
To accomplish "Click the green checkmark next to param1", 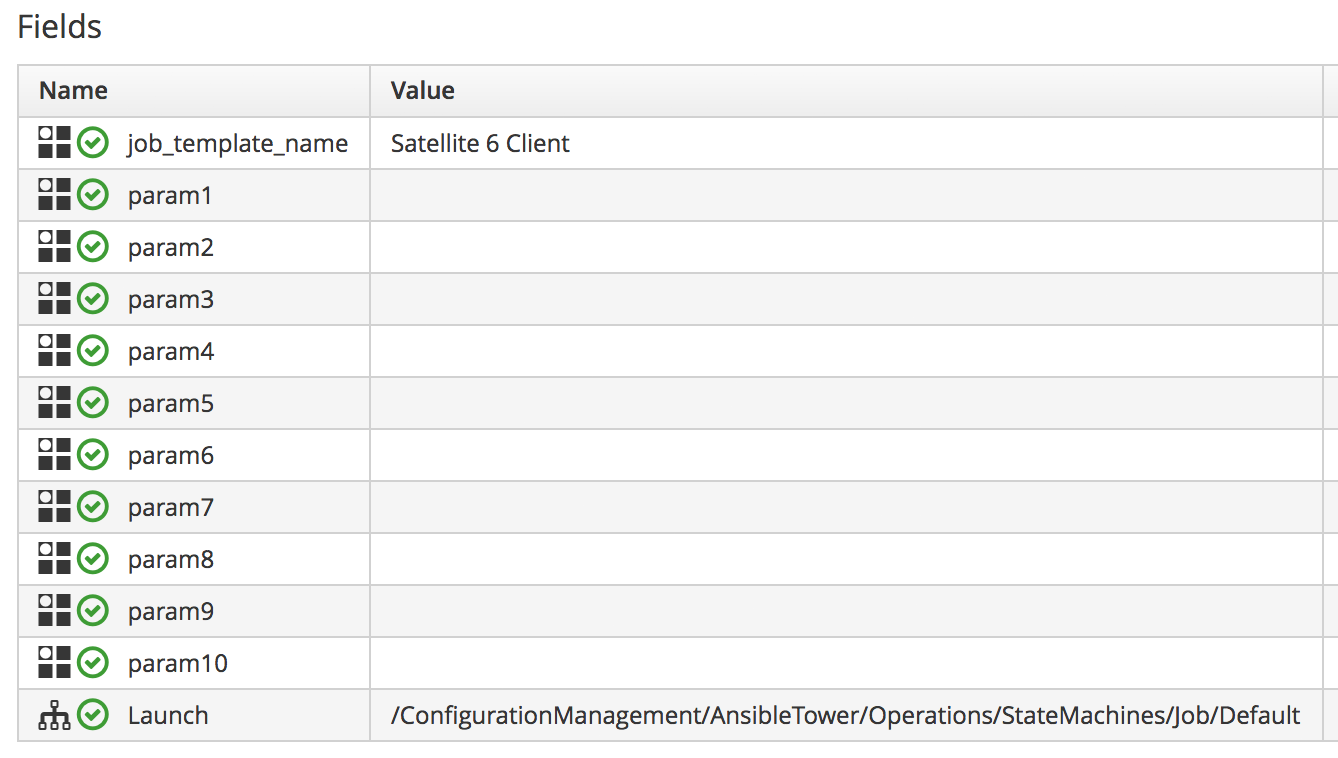I will [x=93, y=195].
